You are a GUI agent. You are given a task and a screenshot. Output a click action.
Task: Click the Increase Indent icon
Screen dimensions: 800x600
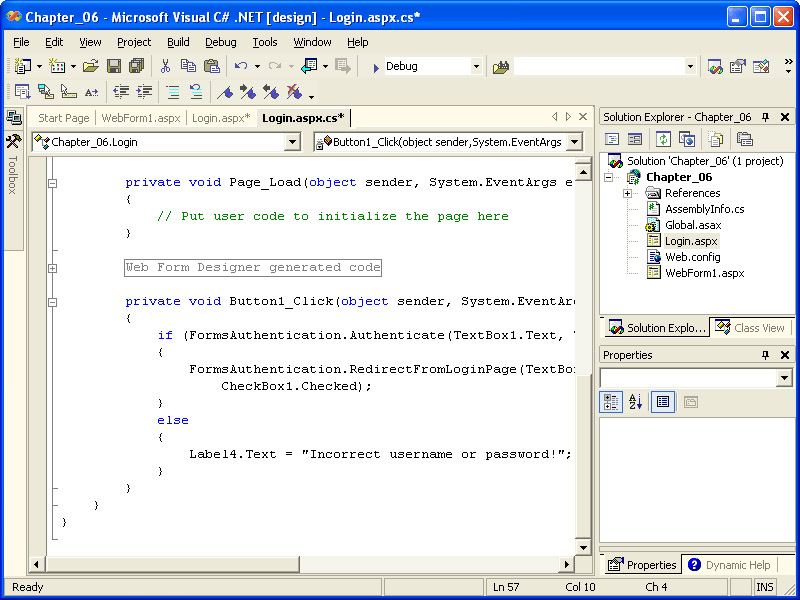click(144, 92)
